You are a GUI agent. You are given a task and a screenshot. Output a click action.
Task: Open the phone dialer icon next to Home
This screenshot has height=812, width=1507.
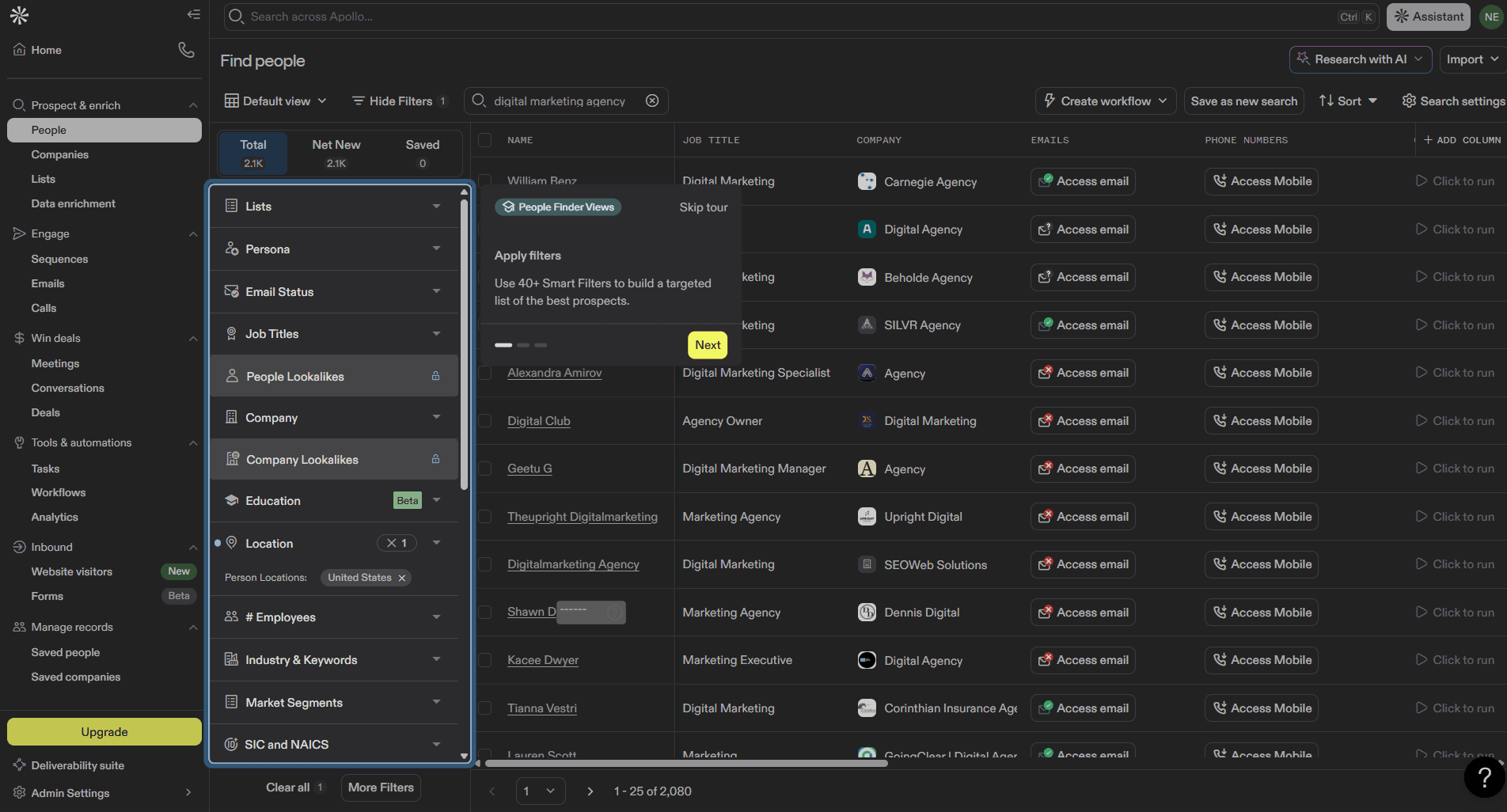click(186, 50)
